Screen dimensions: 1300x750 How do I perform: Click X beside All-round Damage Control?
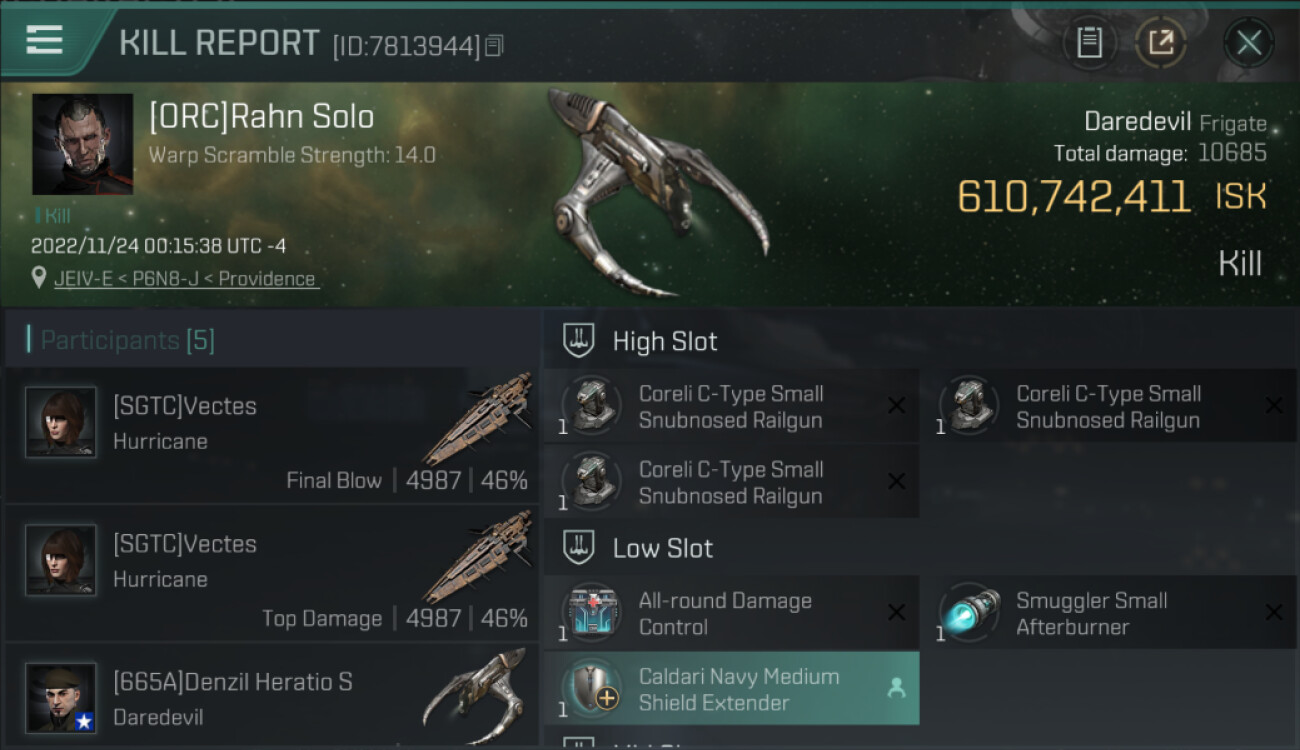point(896,612)
